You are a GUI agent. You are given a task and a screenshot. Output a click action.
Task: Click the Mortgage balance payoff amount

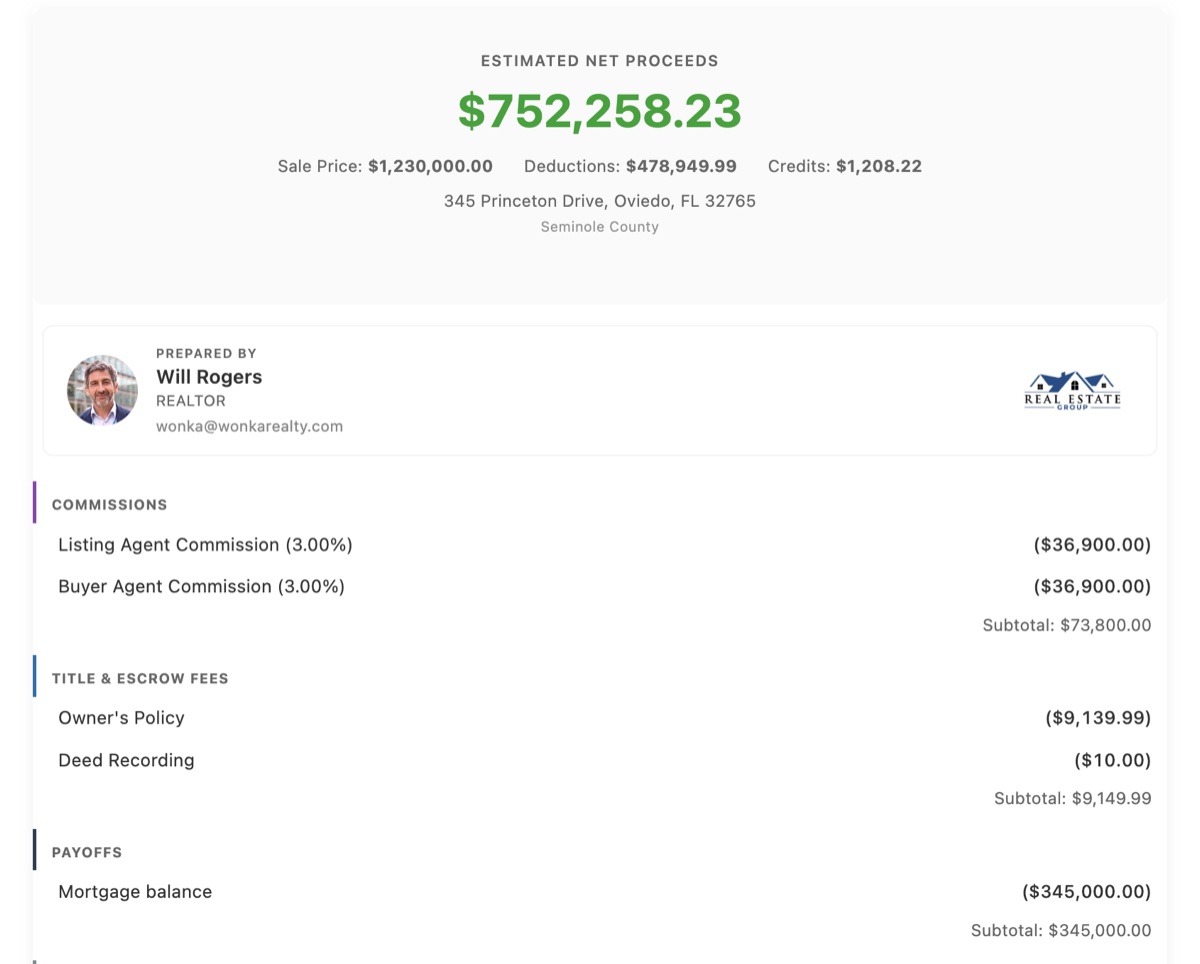pos(1086,891)
